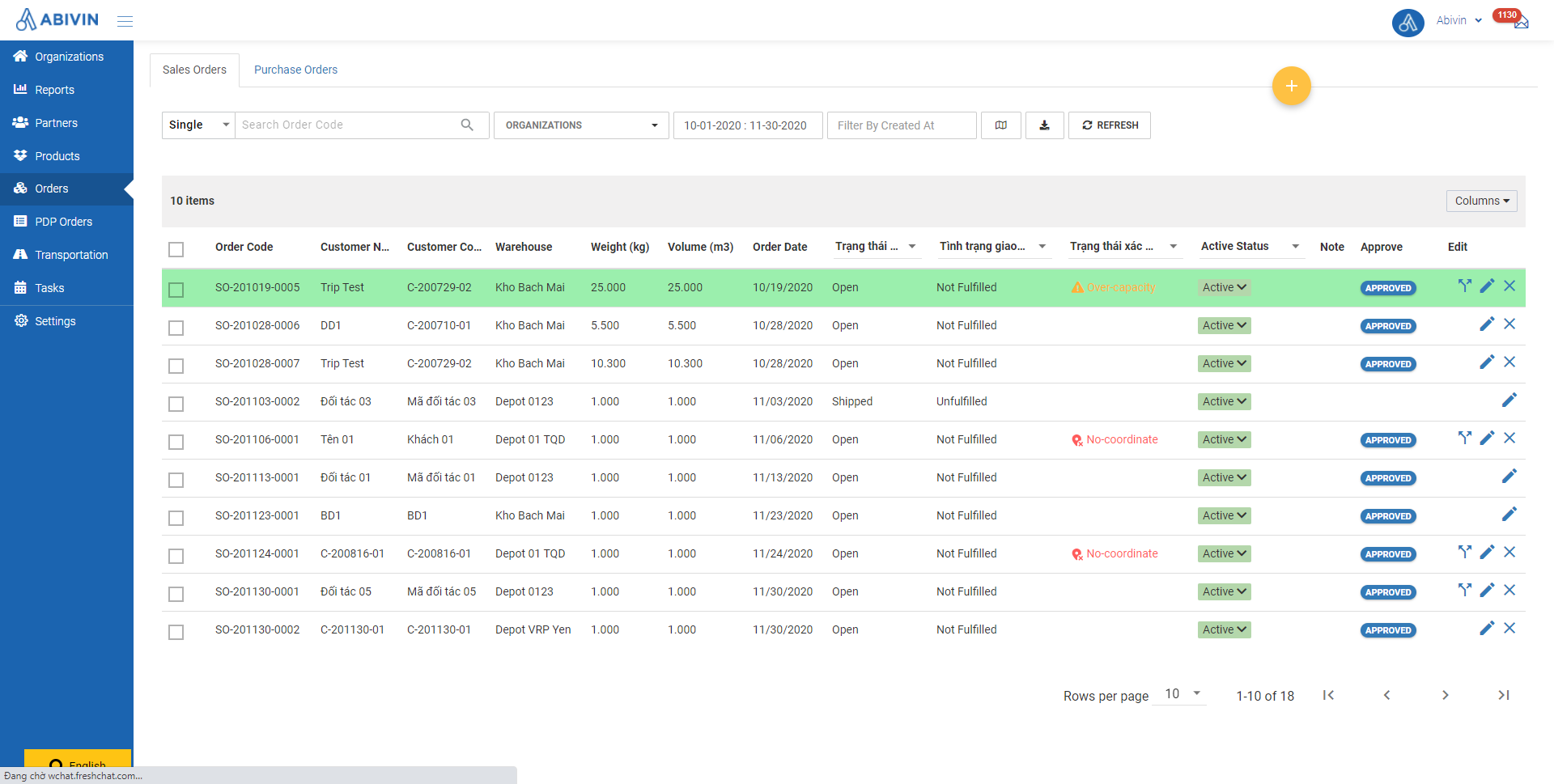This screenshot has width=1554, height=784.
Task: Check the box for SO-201106-0001
Action: click(x=176, y=442)
